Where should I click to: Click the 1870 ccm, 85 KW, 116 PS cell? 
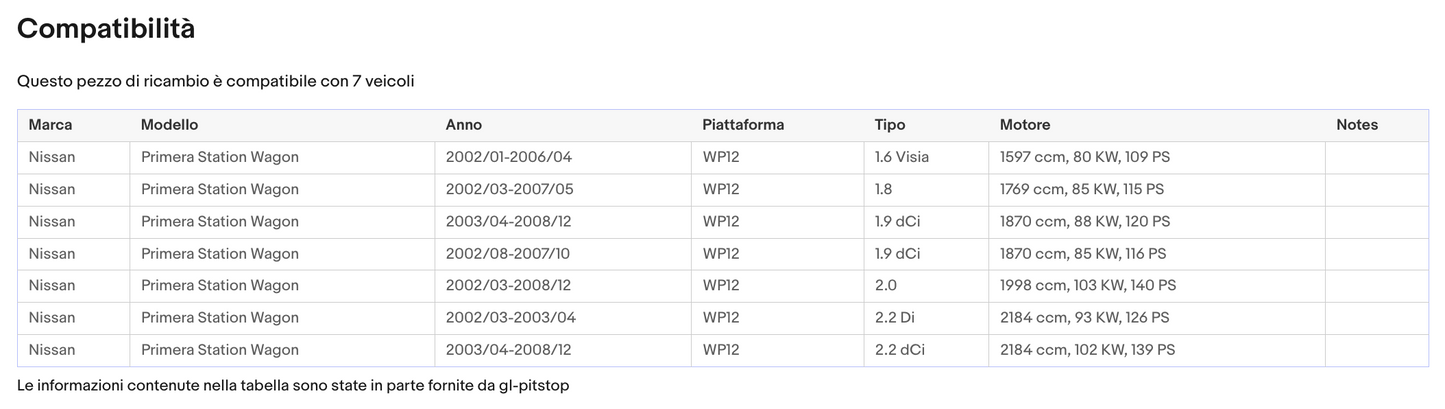click(x=1082, y=253)
